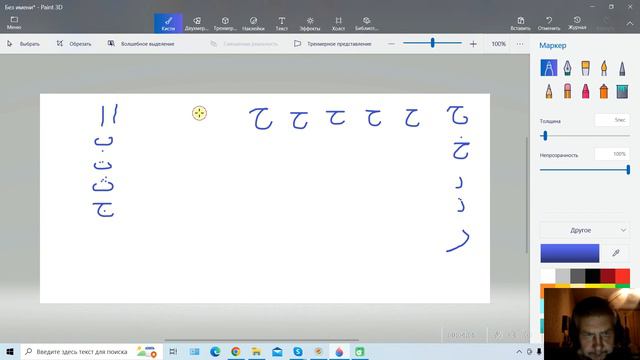Image resolution: width=640 pixels, height=360 pixels.
Task: Click the Windows taskbar search box
Action: (x=91, y=351)
